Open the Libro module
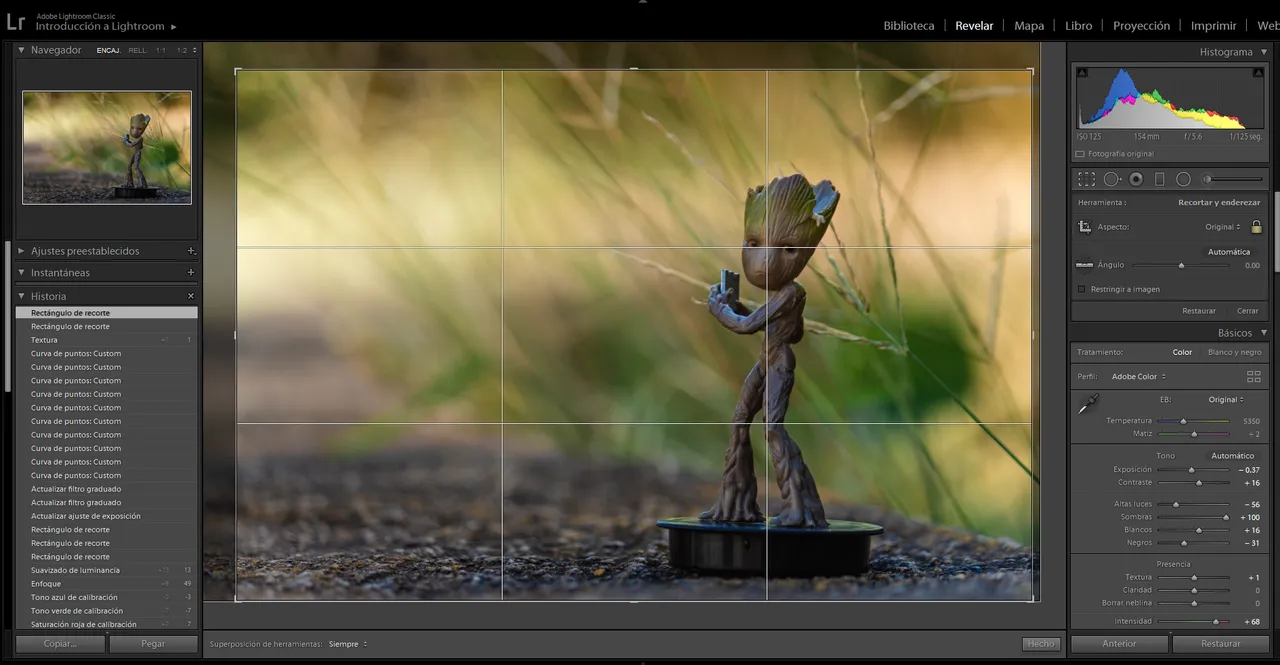The image size is (1280, 665). click(1079, 26)
